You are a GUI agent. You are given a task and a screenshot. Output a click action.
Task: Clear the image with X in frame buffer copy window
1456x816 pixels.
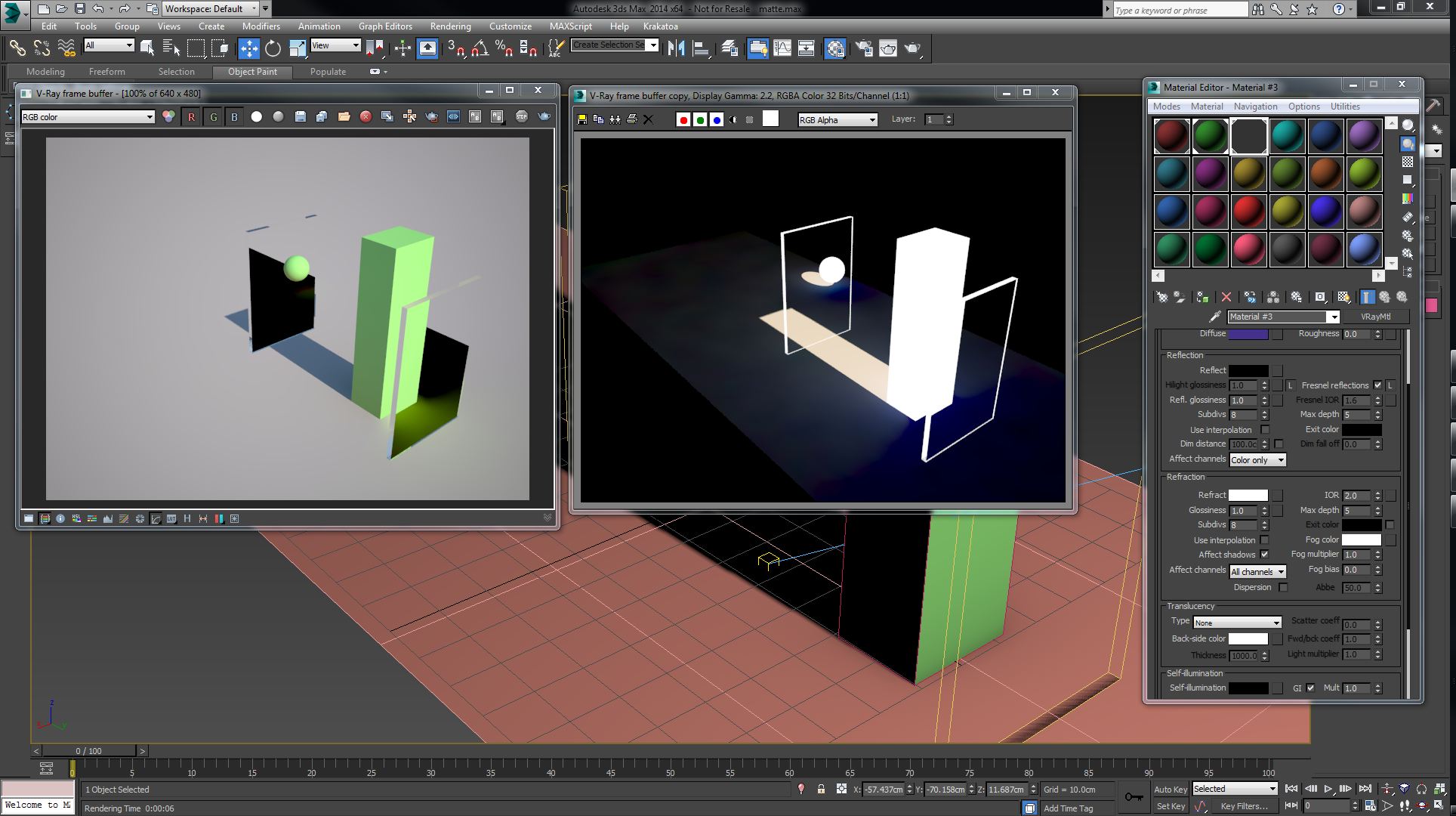tap(648, 119)
